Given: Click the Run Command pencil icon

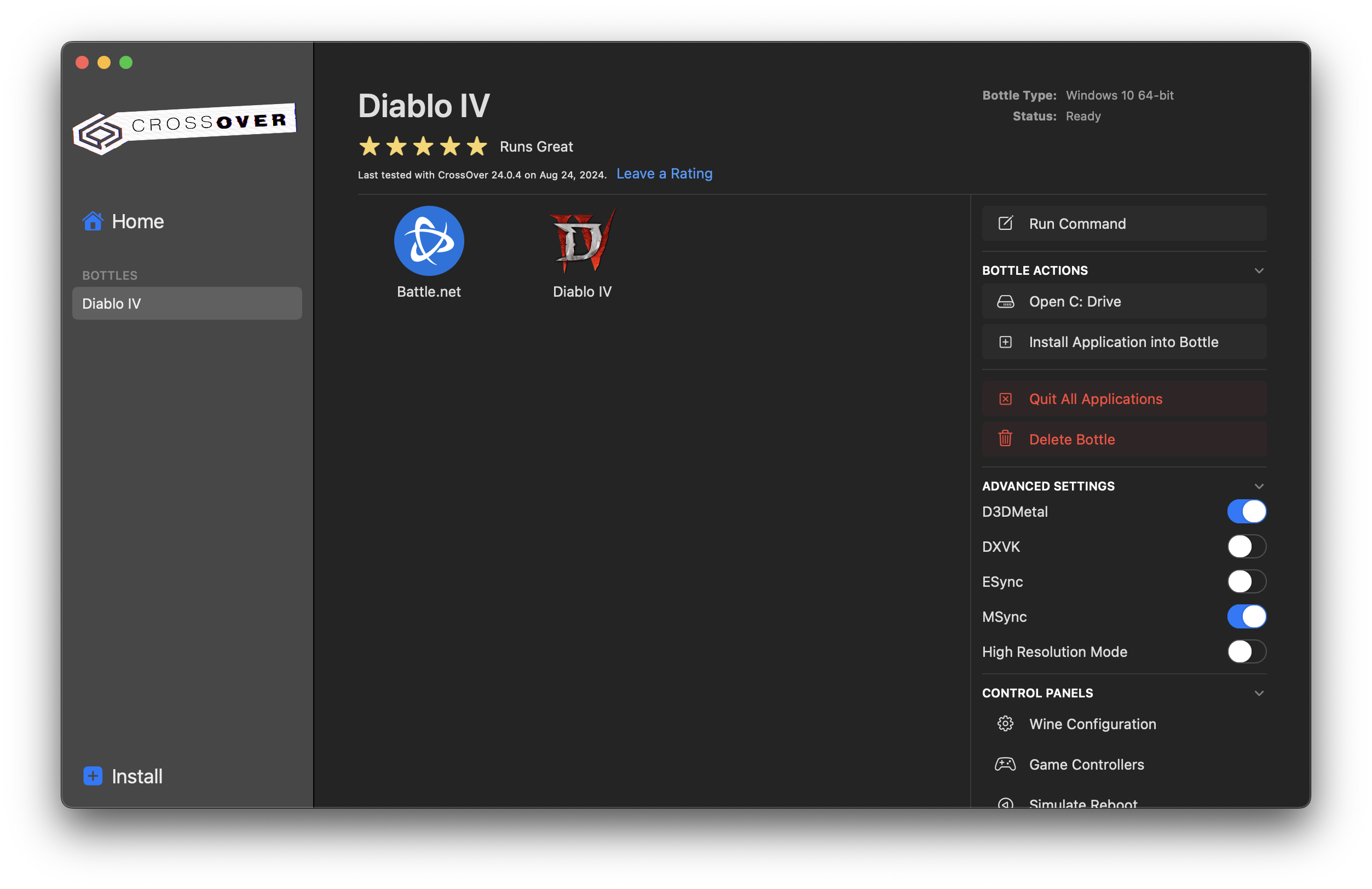Looking at the screenshot, I should click(1005, 223).
